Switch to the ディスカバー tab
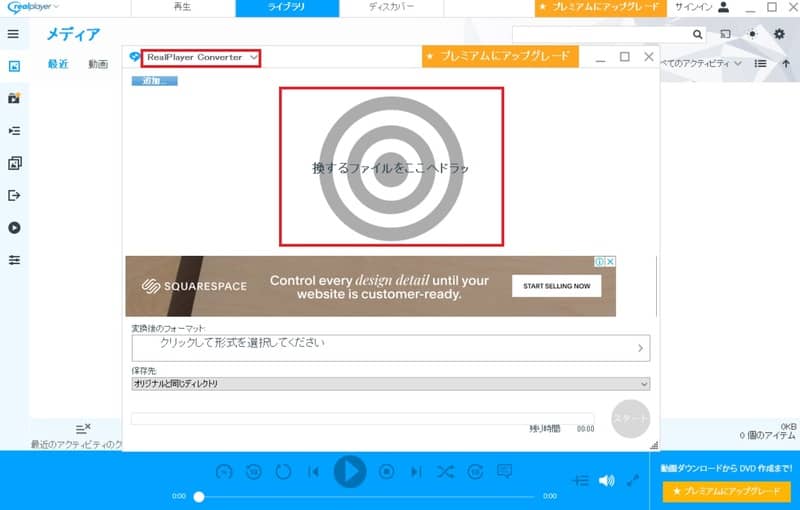The width and height of the screenshot is (800, 510). pos(391,8)
